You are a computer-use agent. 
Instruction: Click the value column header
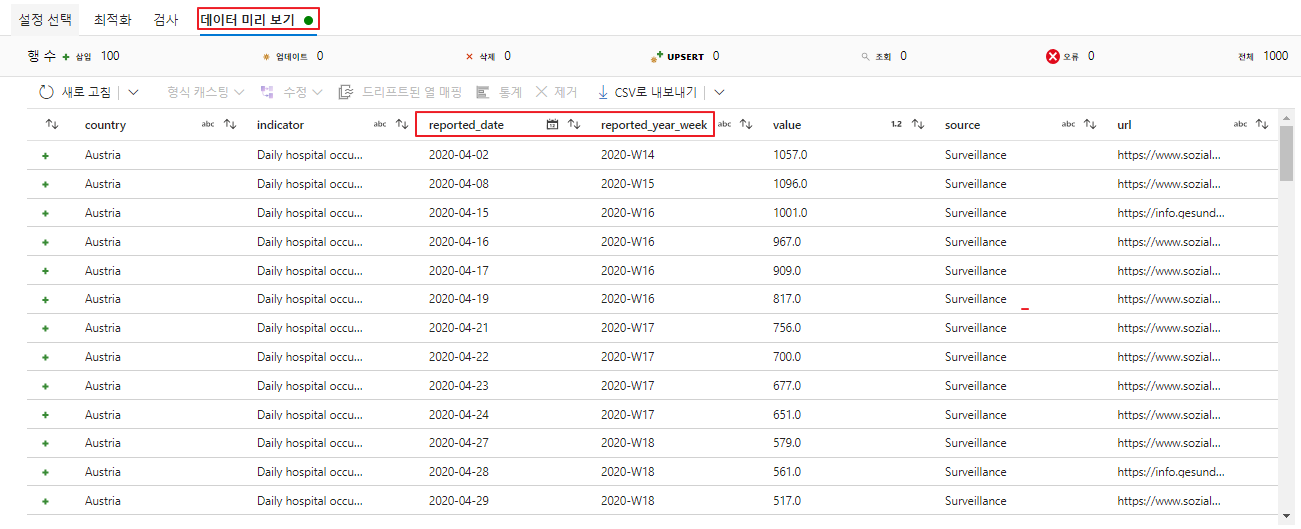[787, 125]
